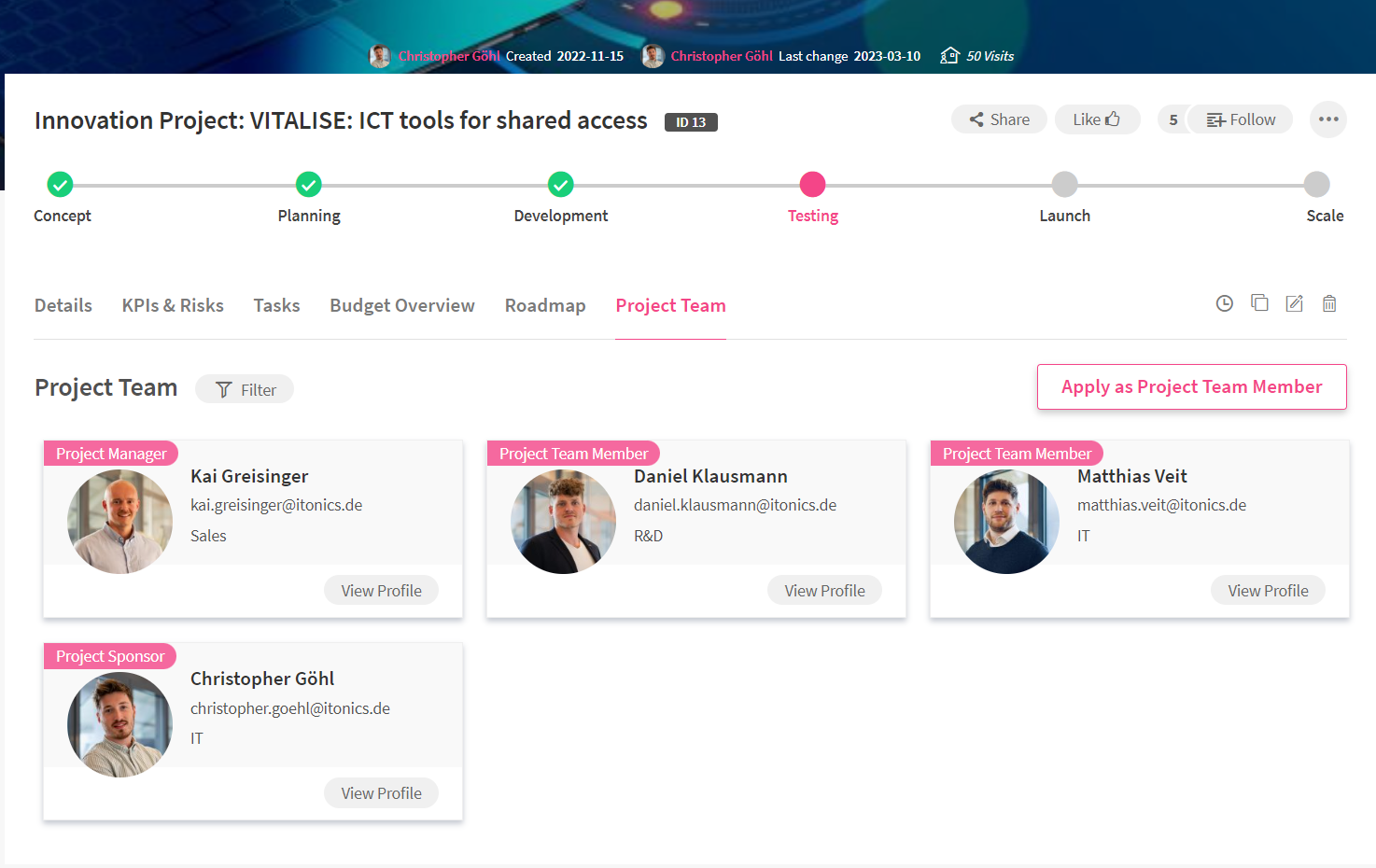This screenshot has width=1376, height=868.
Task: Select the Launch phase circle
Action: 1065,185
